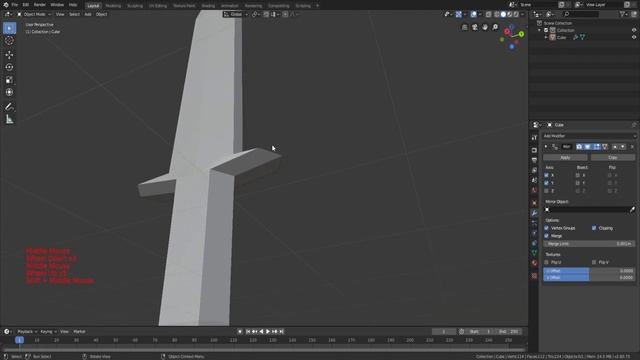Screen dimensions: 640x360
Task: Select the Cursor tool
Action: coord(9,41)
